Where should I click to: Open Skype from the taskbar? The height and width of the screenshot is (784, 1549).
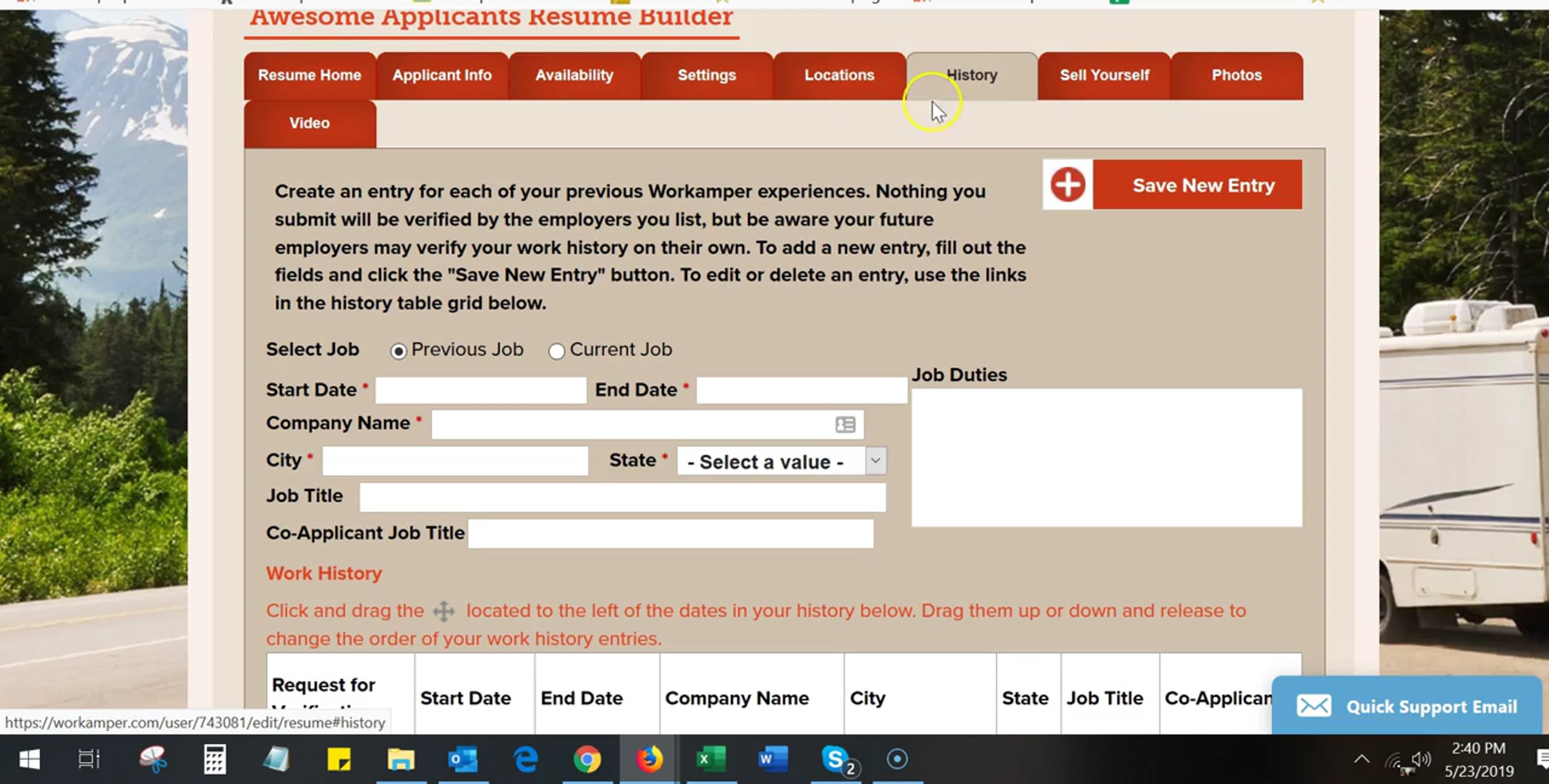835,759
